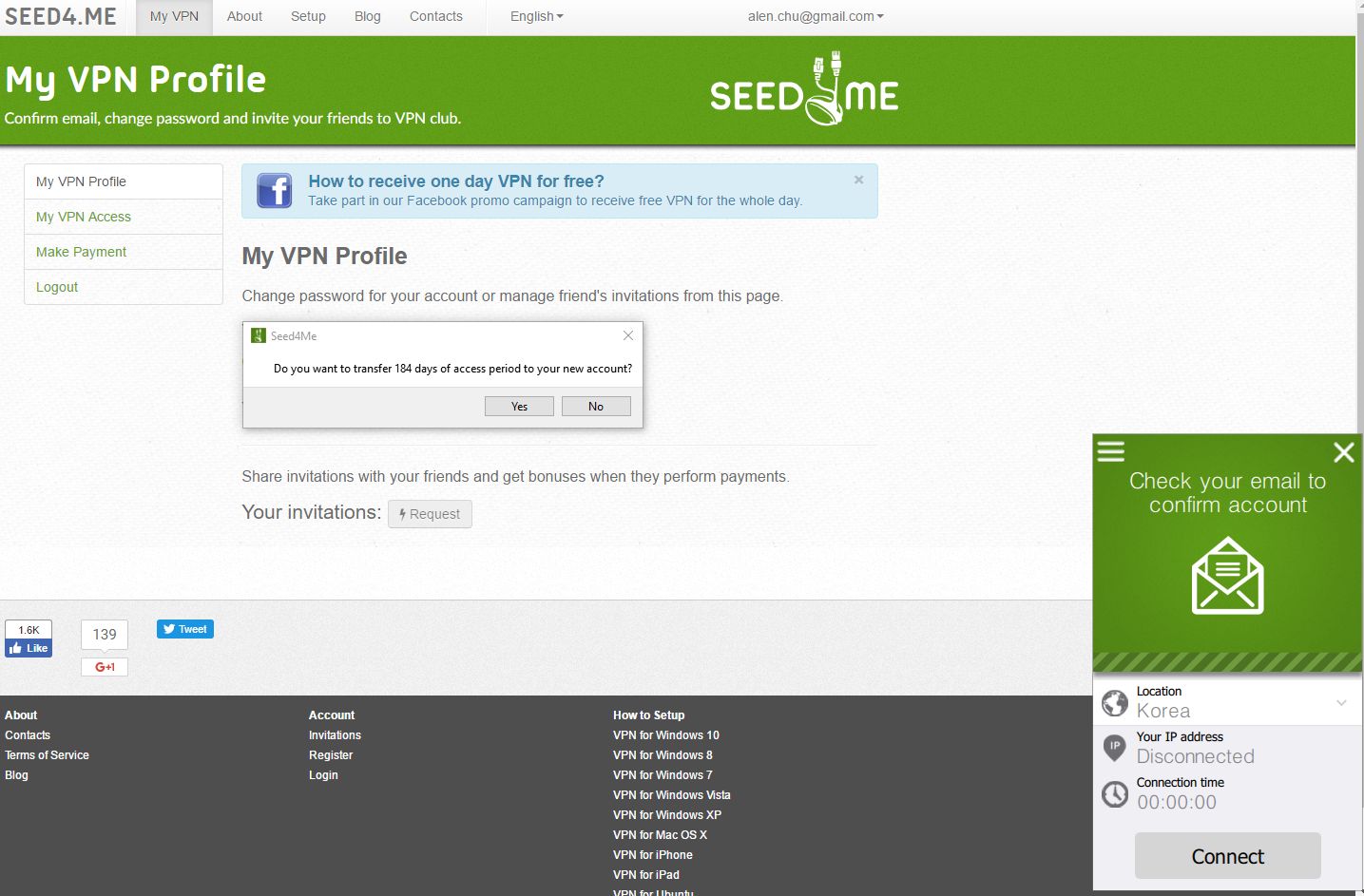The image size is (1364, 896).
Task: Click the globe Location icon
Action: 1114,703
